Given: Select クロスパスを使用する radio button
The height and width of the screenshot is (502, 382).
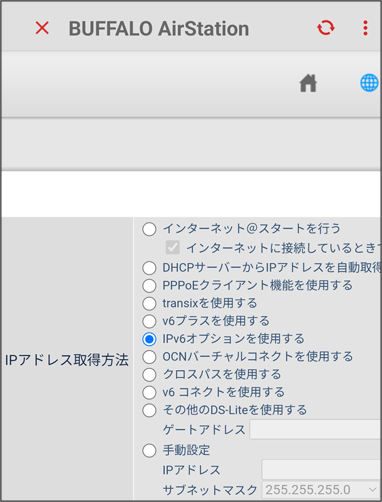Looking at the screenshot, I should click(149, 375).
